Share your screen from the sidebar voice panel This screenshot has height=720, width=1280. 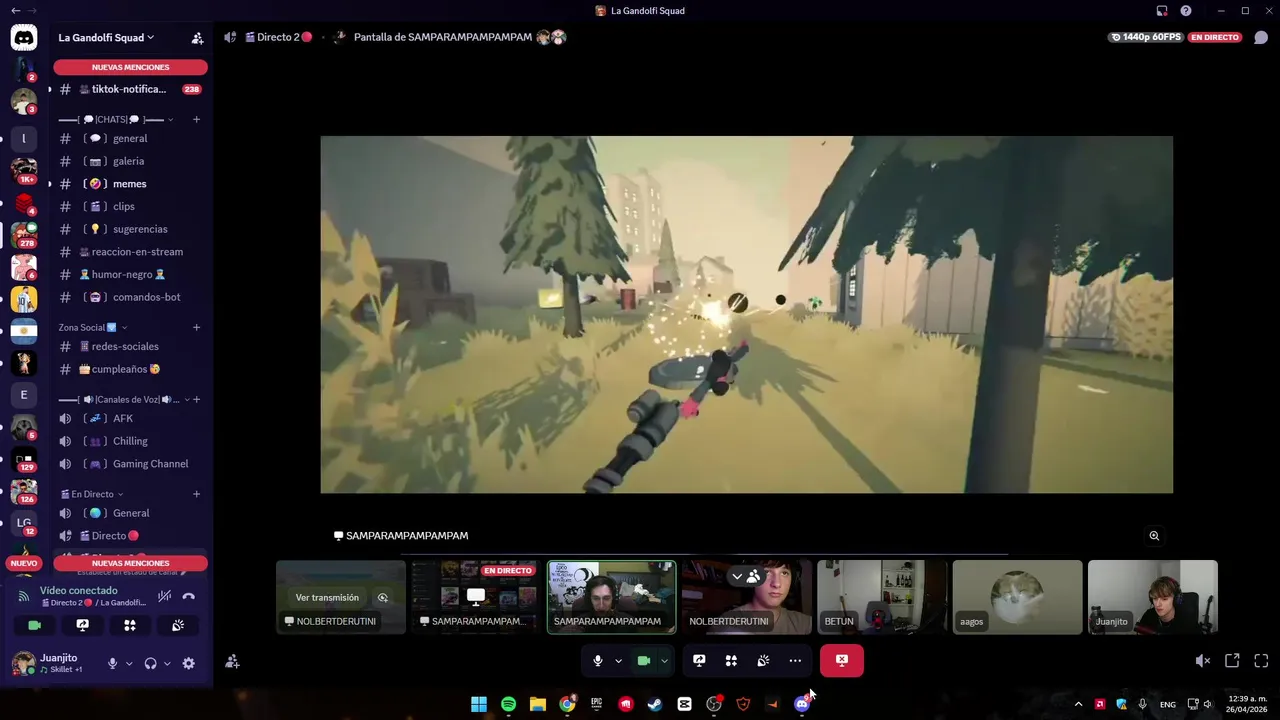[82, 625]
